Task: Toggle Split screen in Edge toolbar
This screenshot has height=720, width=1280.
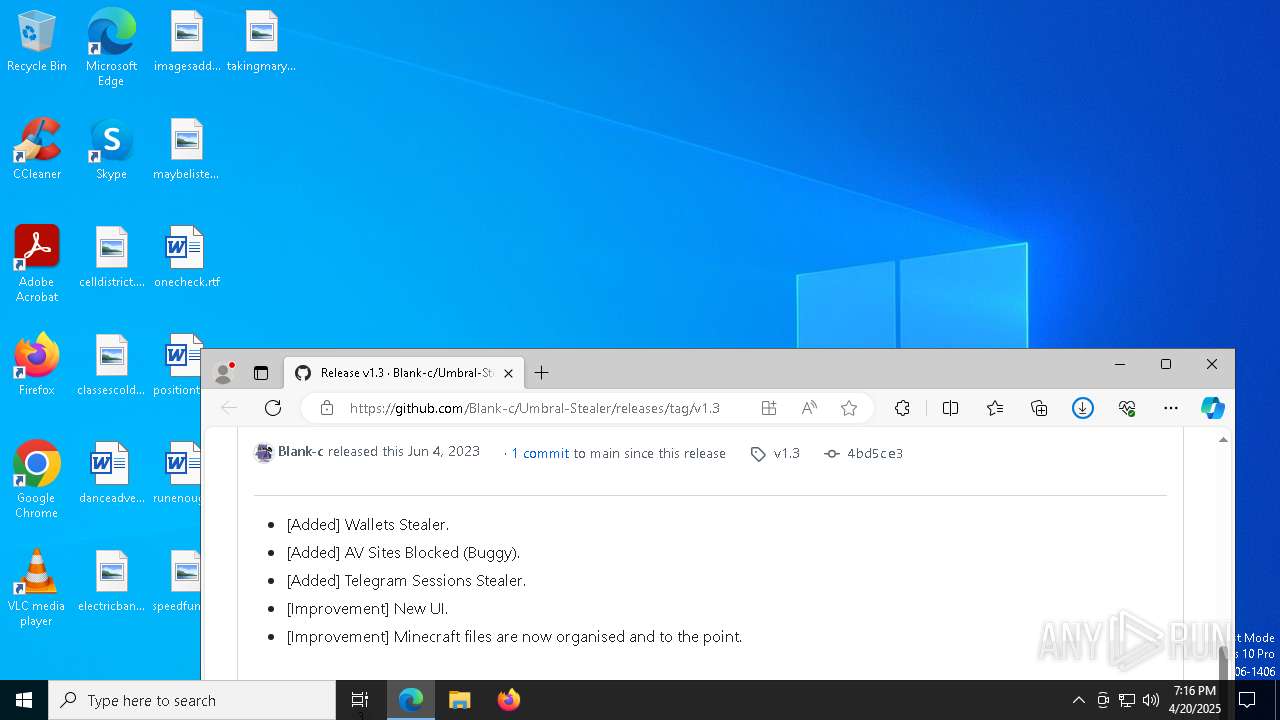Action: coord(950,408)
